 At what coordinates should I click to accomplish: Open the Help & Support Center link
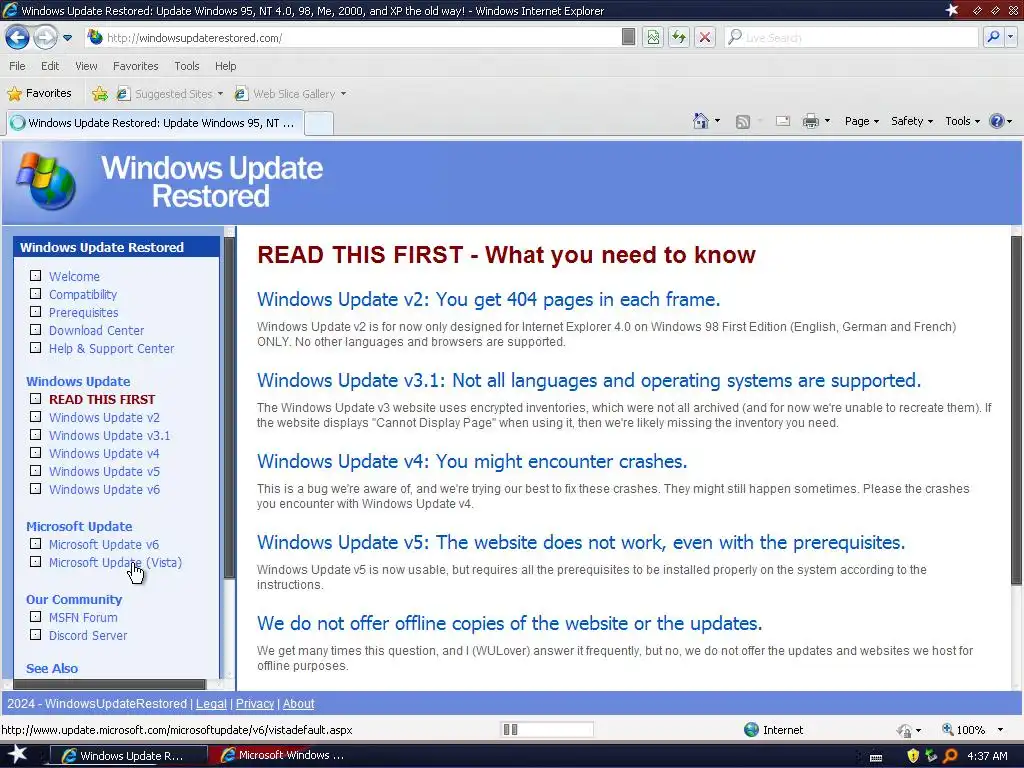(x=112, y=349)
